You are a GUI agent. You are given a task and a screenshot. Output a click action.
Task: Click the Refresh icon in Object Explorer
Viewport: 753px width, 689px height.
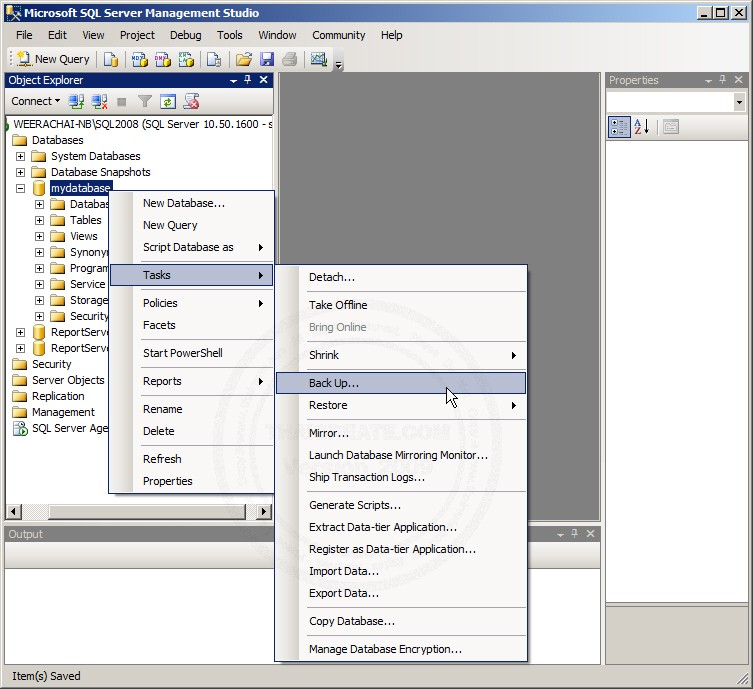[168, 101]
